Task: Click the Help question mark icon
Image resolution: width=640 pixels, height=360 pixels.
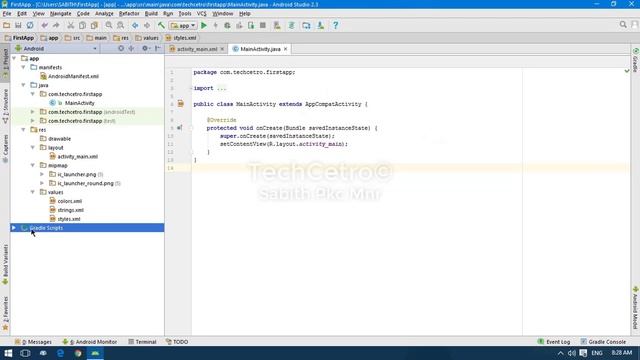Action: pos(335,25)
